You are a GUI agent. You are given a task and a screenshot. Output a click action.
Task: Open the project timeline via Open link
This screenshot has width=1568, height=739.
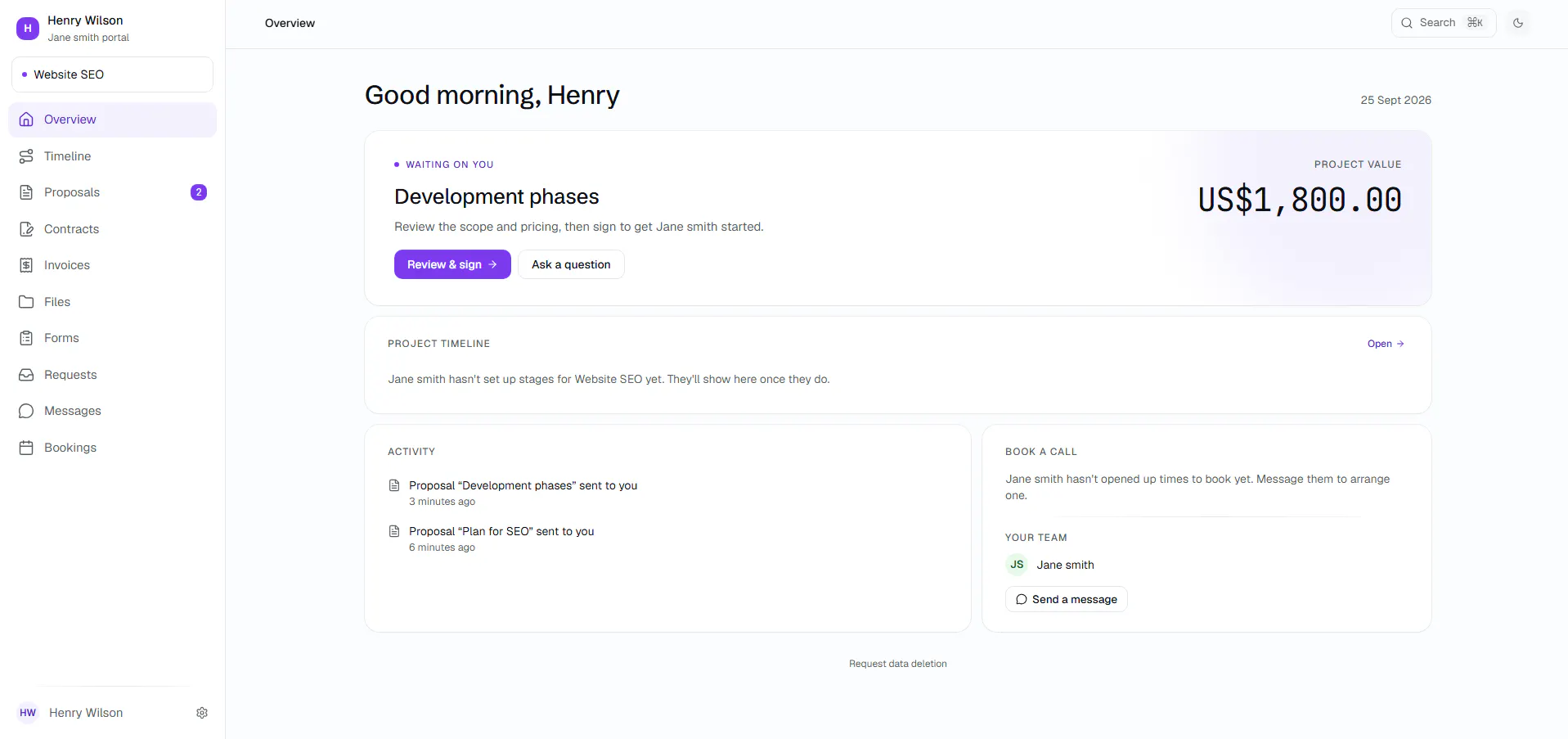[1386, 344]
